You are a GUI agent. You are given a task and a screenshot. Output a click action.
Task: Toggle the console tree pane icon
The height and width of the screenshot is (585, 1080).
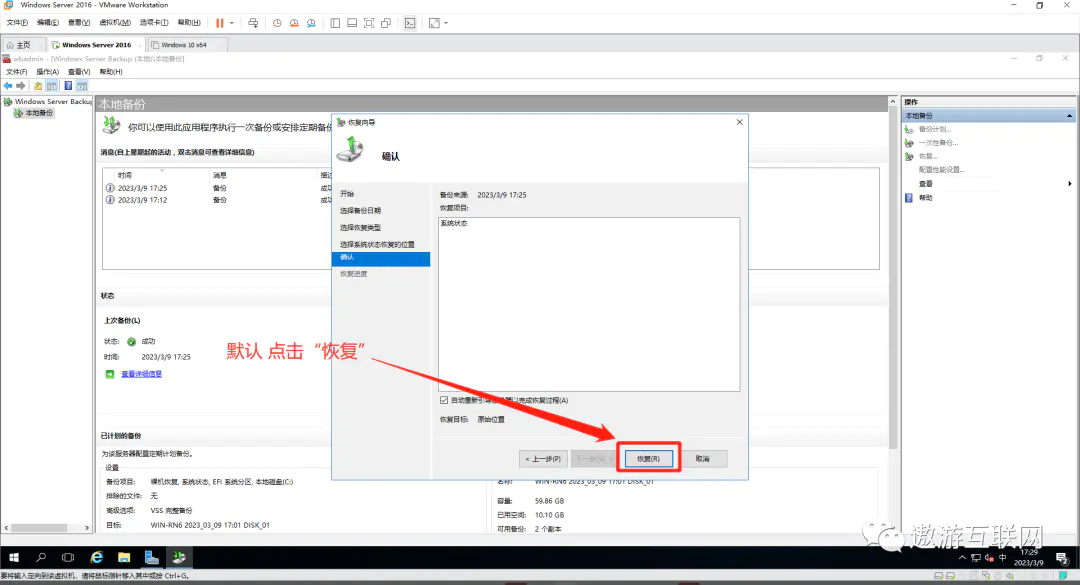(x=52, y=85)
